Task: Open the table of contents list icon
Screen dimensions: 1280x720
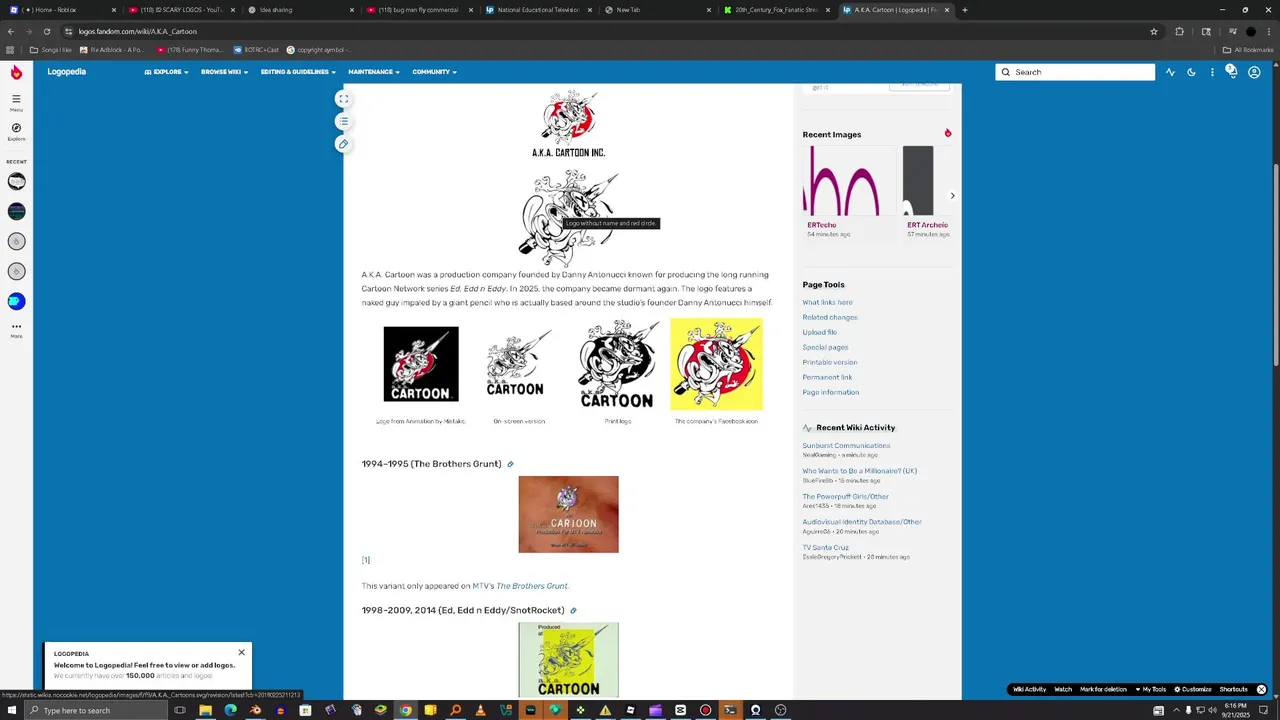Action: [x=343, y=122]
